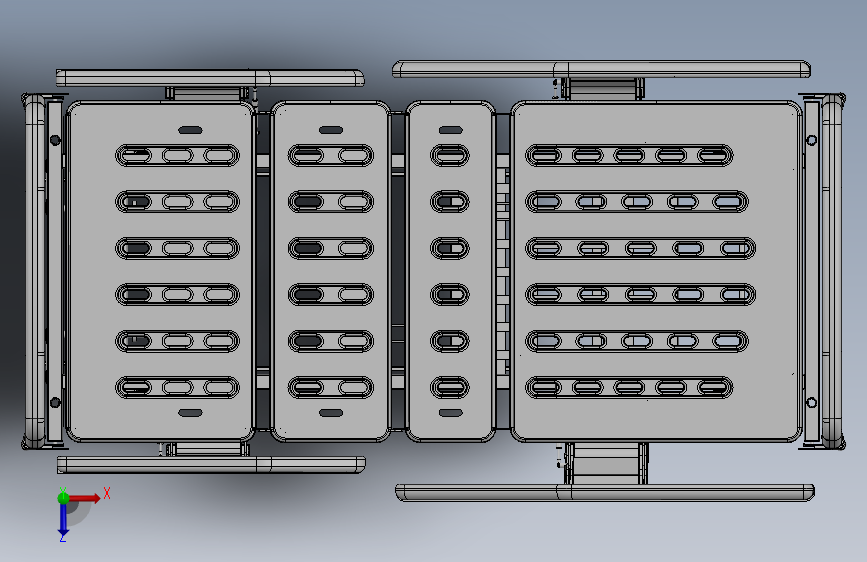
Task: Click the green Y axis ball of the triad
Action: [x=63, y=497]
